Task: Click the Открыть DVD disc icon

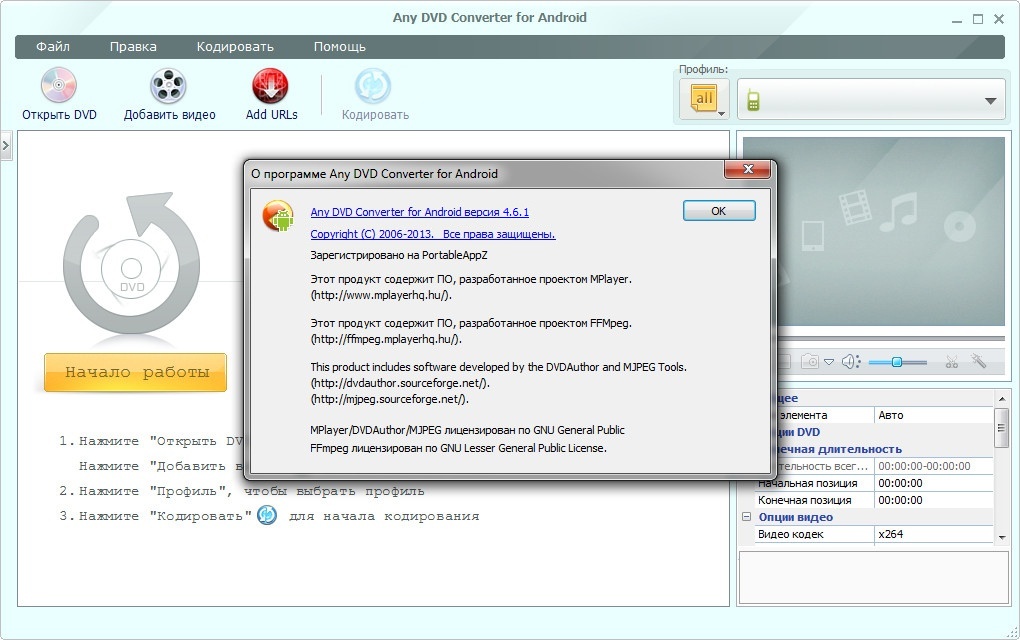Action: pyautogui.click(x=59, y=85)
